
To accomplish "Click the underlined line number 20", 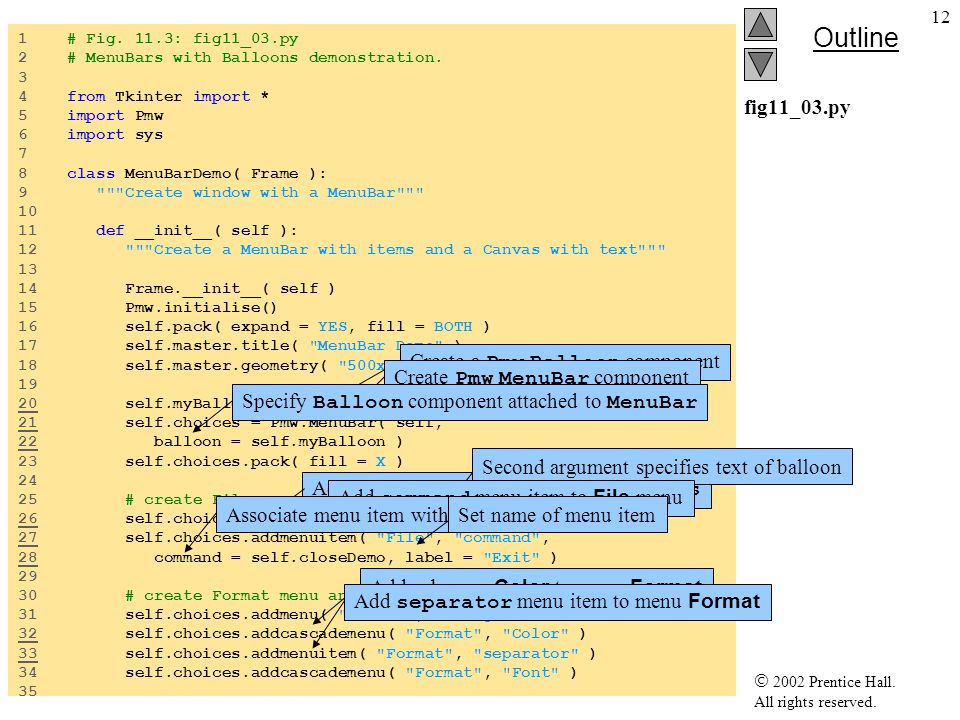I will coord(28,403).
